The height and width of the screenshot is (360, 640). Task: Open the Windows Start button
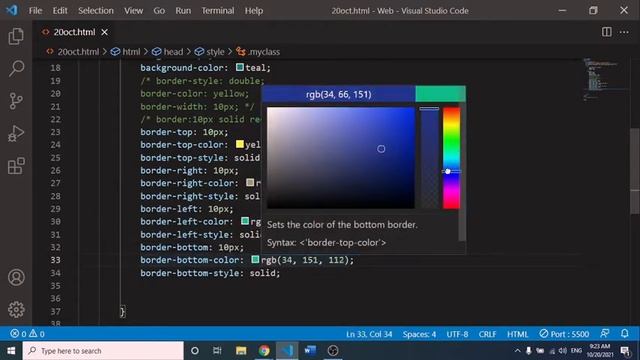tap(11, 351)
